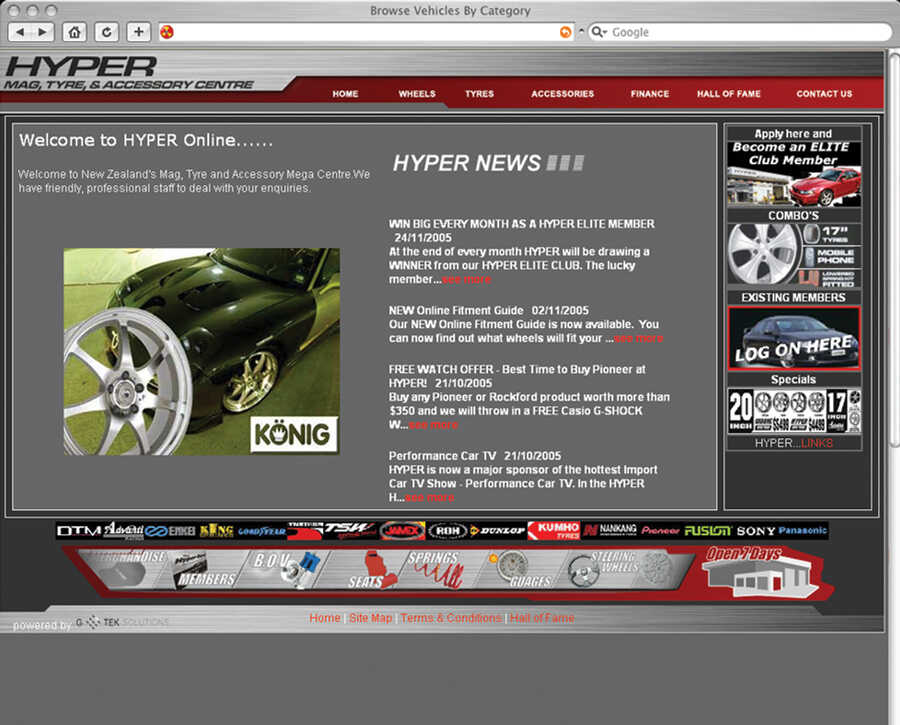Image resolution: width=900 pixels, height=725 pixels.
Task: Open the WHEELS navigation tab
Action: [417, 94]
